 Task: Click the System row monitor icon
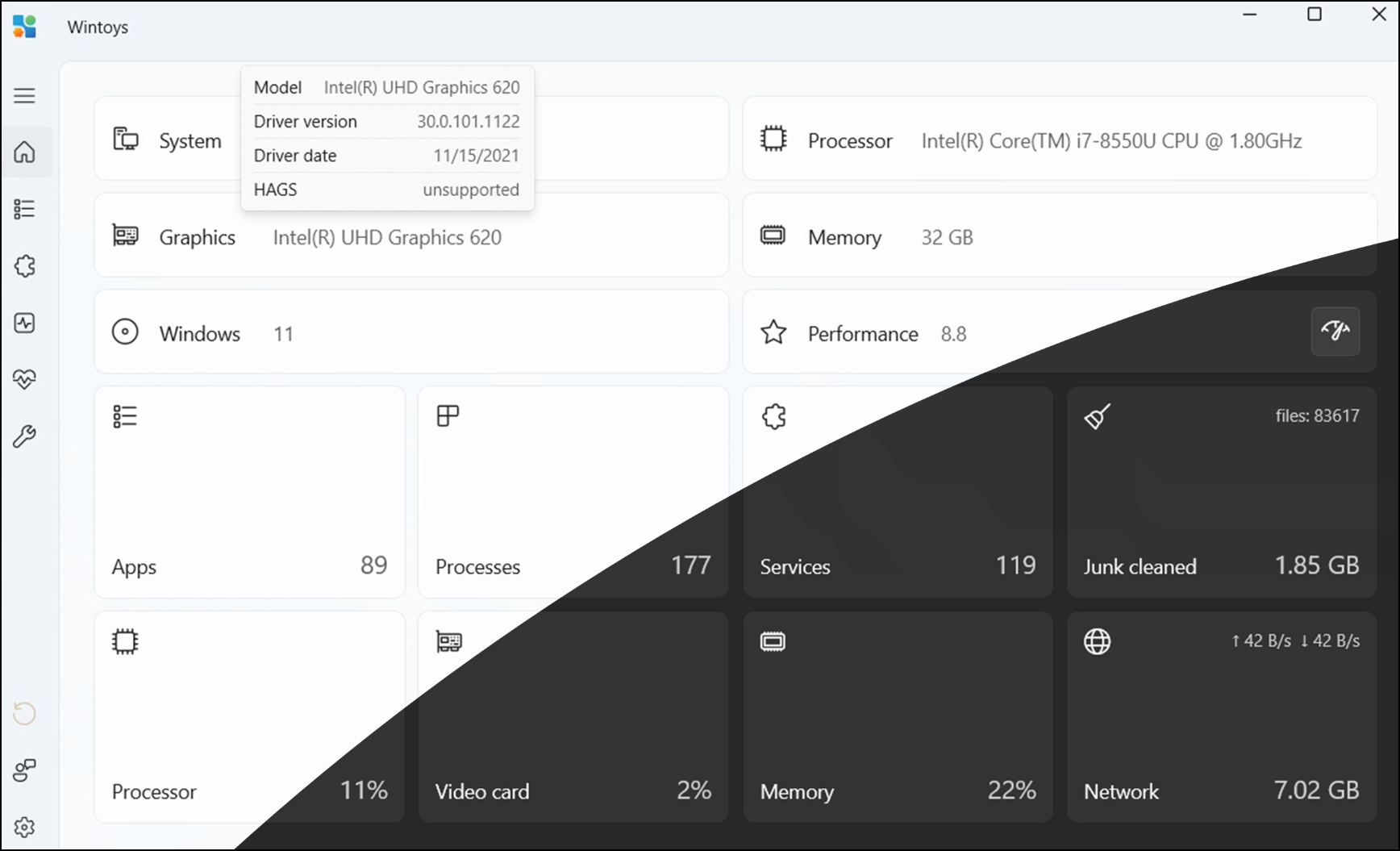click(125, 139)
